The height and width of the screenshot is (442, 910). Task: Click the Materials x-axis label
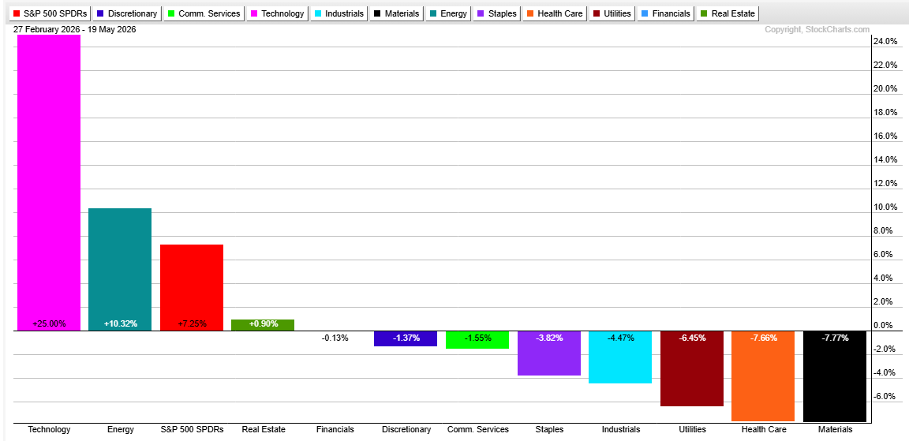835,430
